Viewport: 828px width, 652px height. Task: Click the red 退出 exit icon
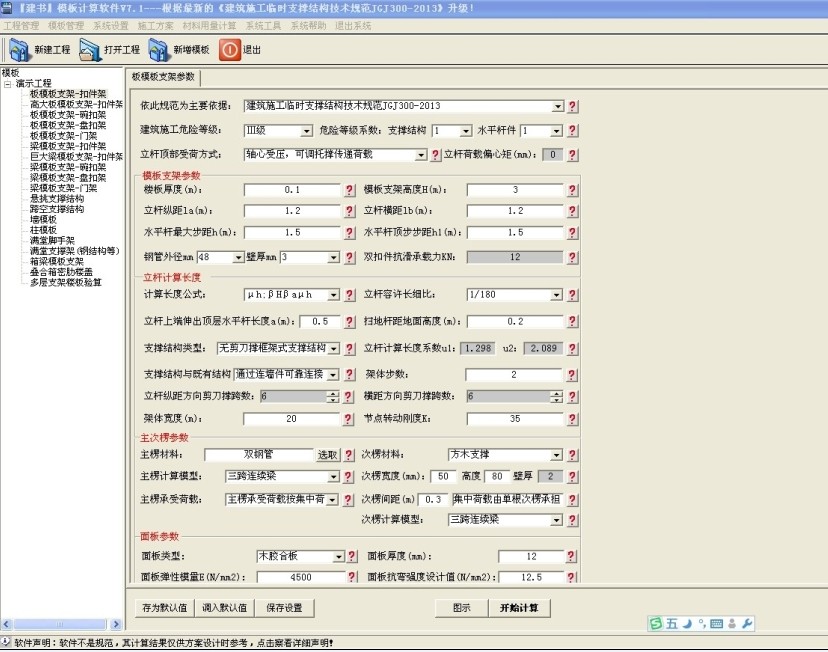tap(230, 50)
